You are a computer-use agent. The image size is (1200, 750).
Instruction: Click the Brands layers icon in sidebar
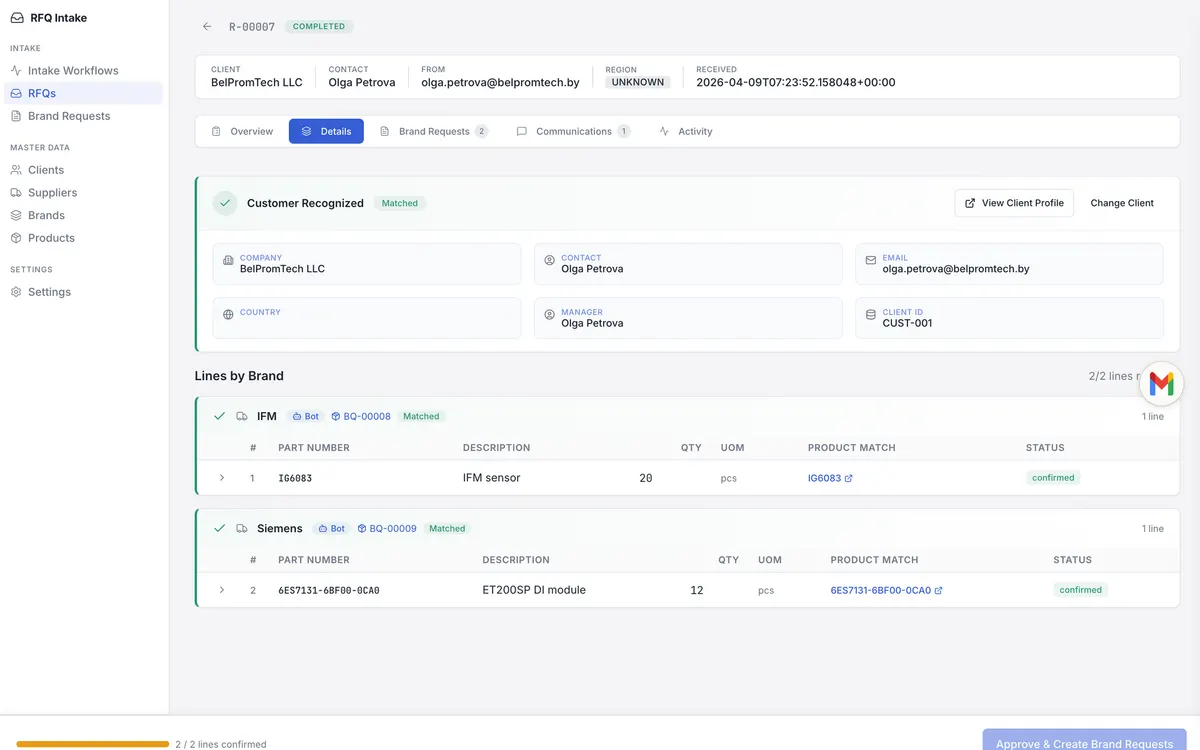(x=16, y=215)
